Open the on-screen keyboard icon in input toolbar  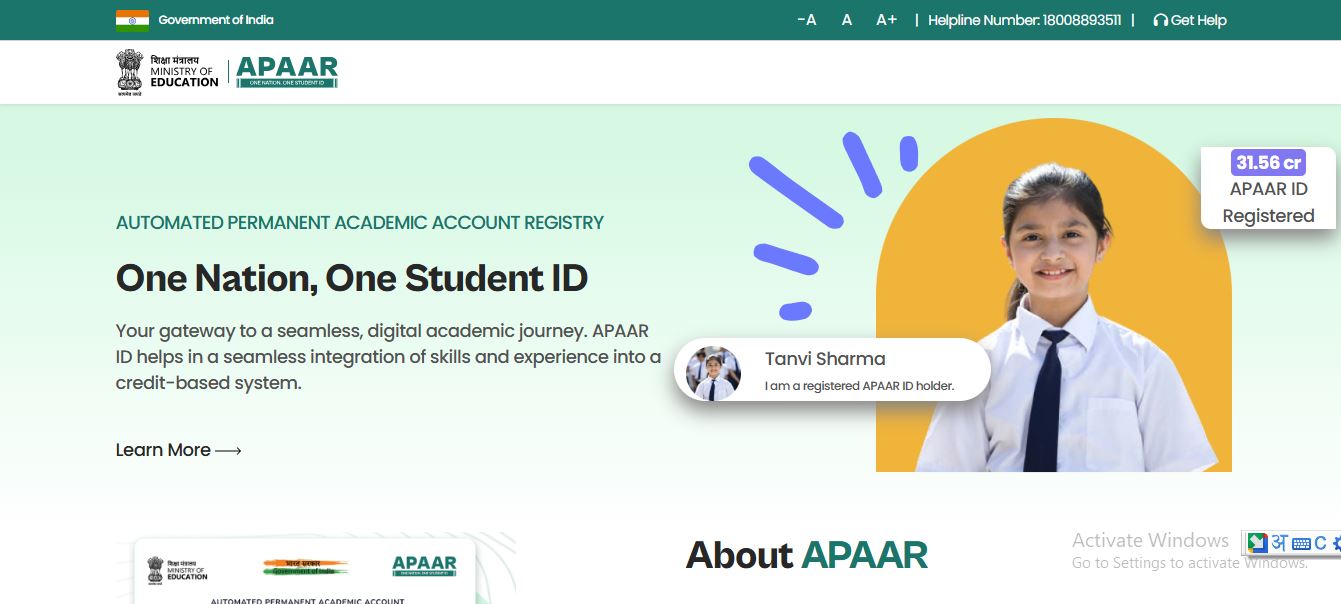[x=1301, y=544]
